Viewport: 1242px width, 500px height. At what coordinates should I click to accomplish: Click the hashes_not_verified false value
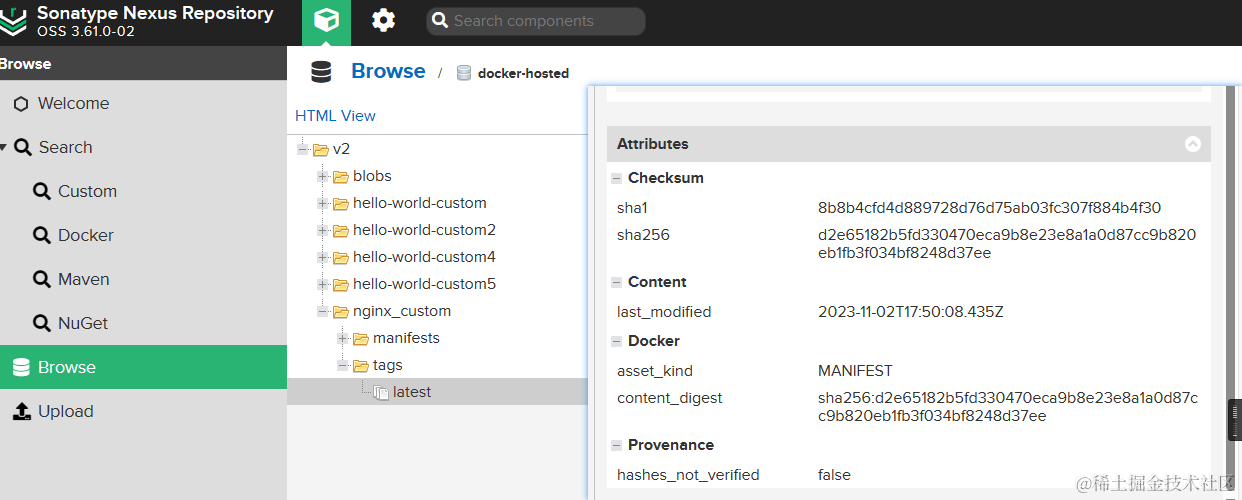(834, 476)
